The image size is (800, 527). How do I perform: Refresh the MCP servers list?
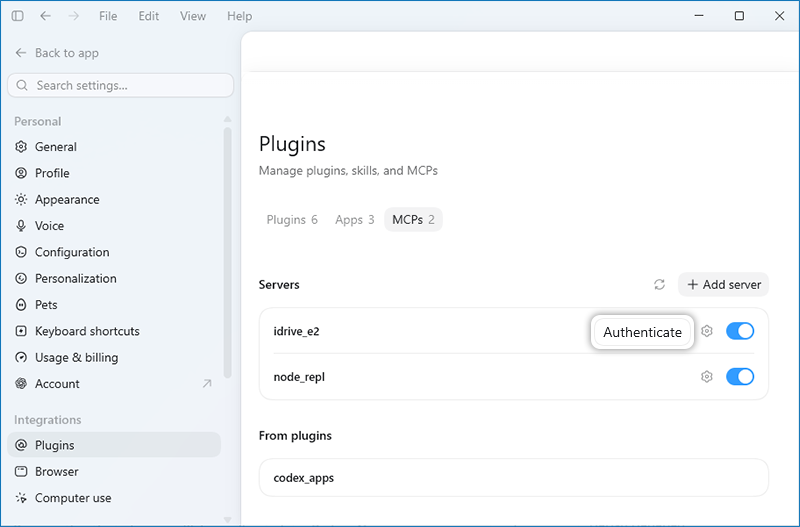659,284
